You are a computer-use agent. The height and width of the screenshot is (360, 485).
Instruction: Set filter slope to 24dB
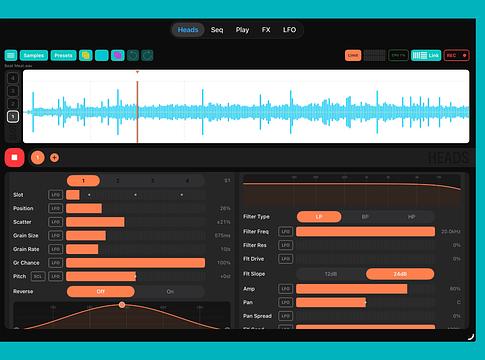[400, 274]
